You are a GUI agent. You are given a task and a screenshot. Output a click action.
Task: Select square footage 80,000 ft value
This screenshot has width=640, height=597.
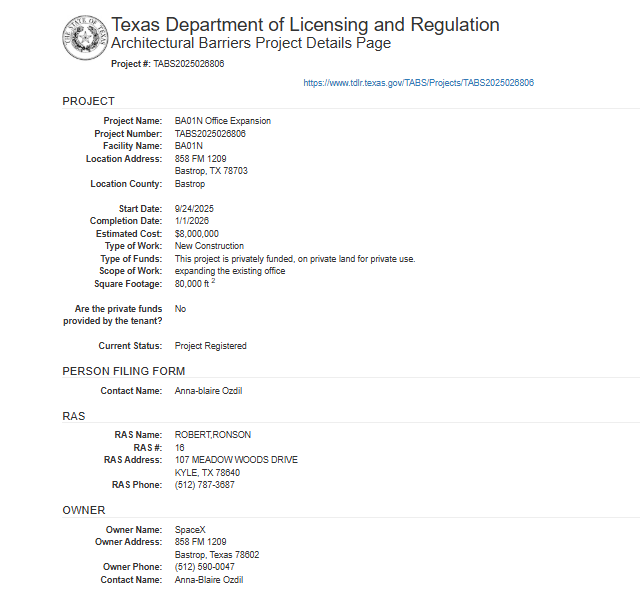195,283
